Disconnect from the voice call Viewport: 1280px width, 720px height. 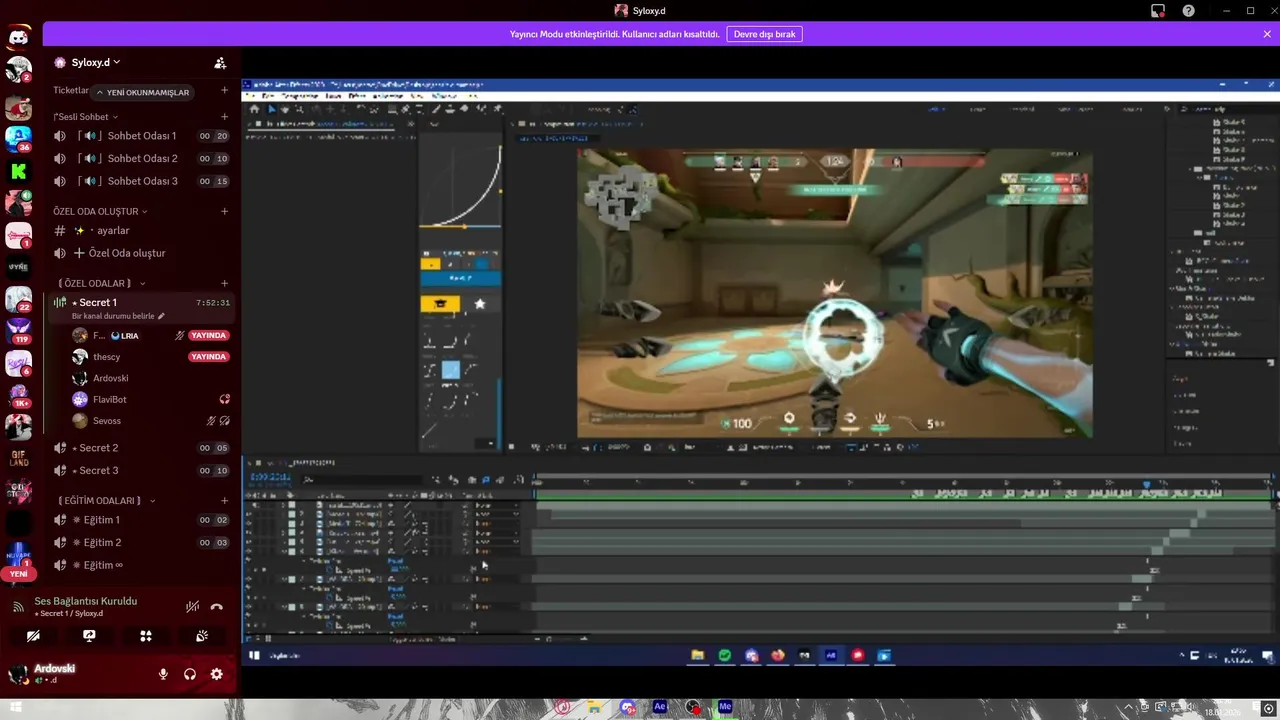[x=217, y=607]
